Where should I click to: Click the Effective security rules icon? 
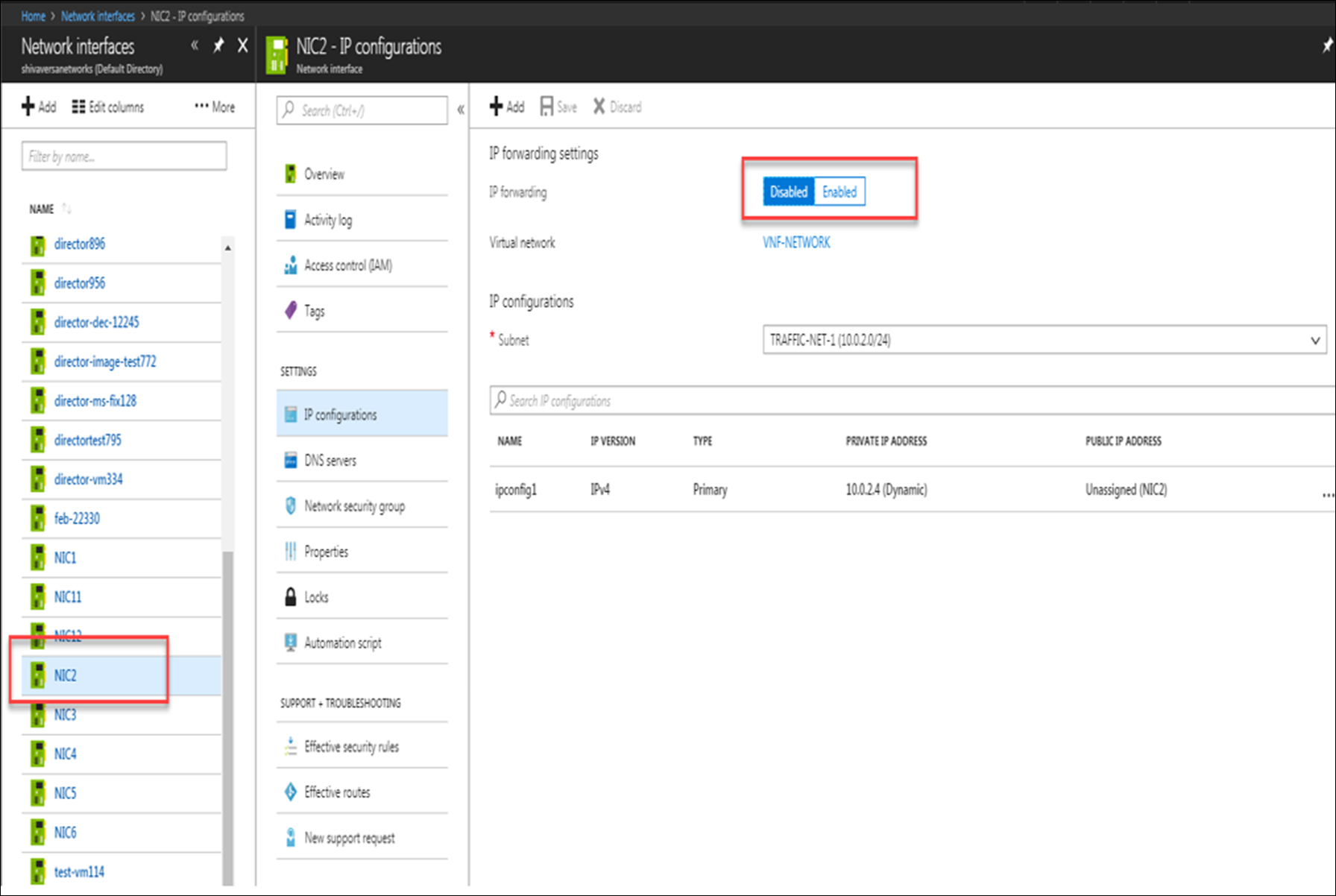pos(291,747)
